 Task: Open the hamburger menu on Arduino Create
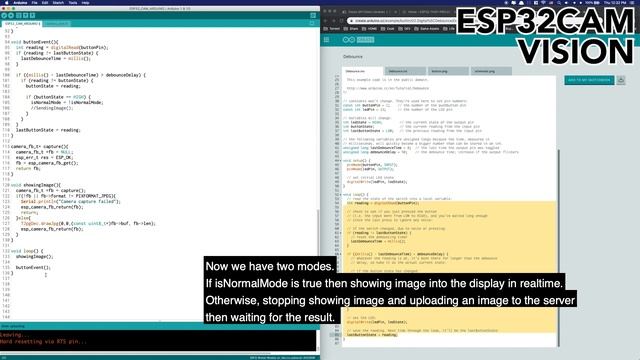point(327,40)
